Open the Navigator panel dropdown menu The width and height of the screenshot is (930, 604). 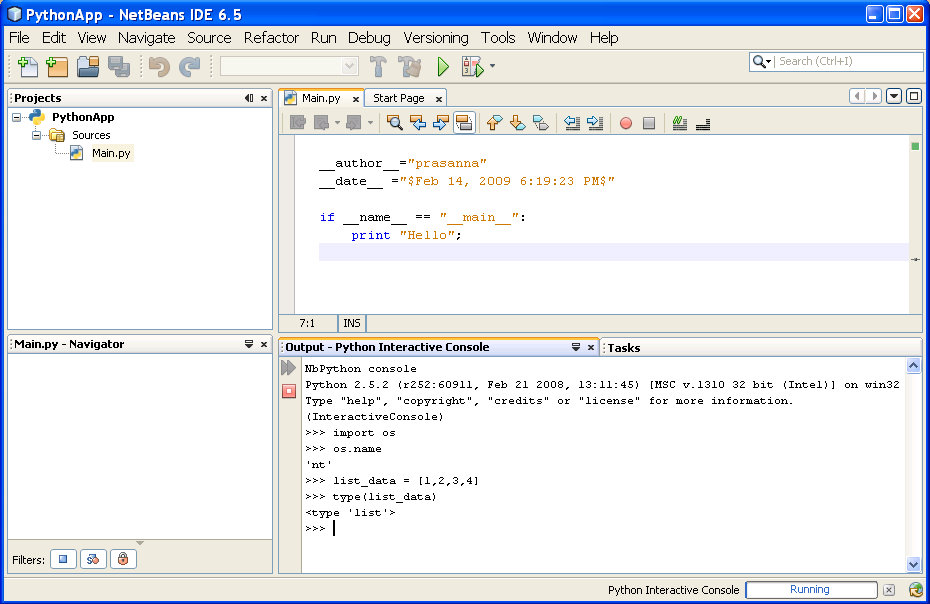[249, 344]
